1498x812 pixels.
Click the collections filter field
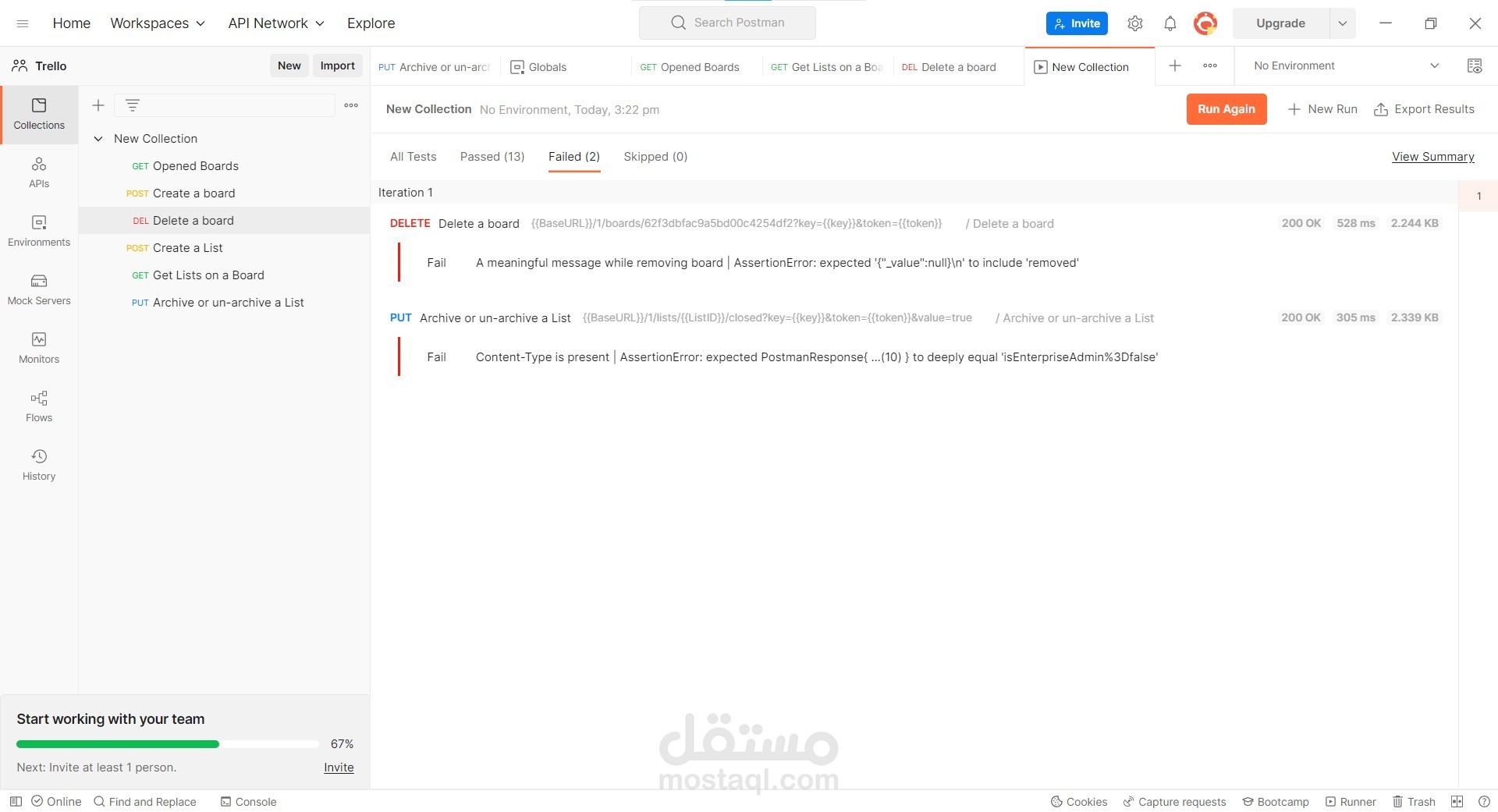[225, 105]
